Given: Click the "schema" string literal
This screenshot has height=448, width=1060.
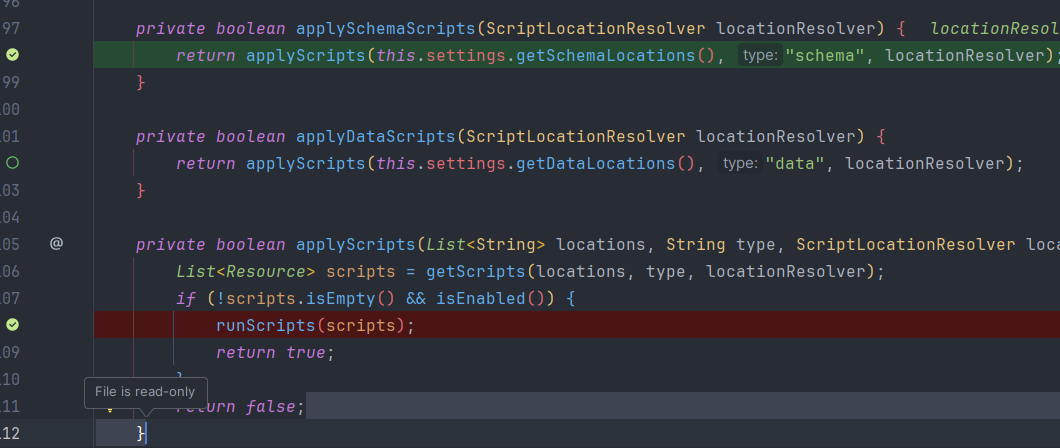Looking at the screenshot, I should click(x=825, y=55).
